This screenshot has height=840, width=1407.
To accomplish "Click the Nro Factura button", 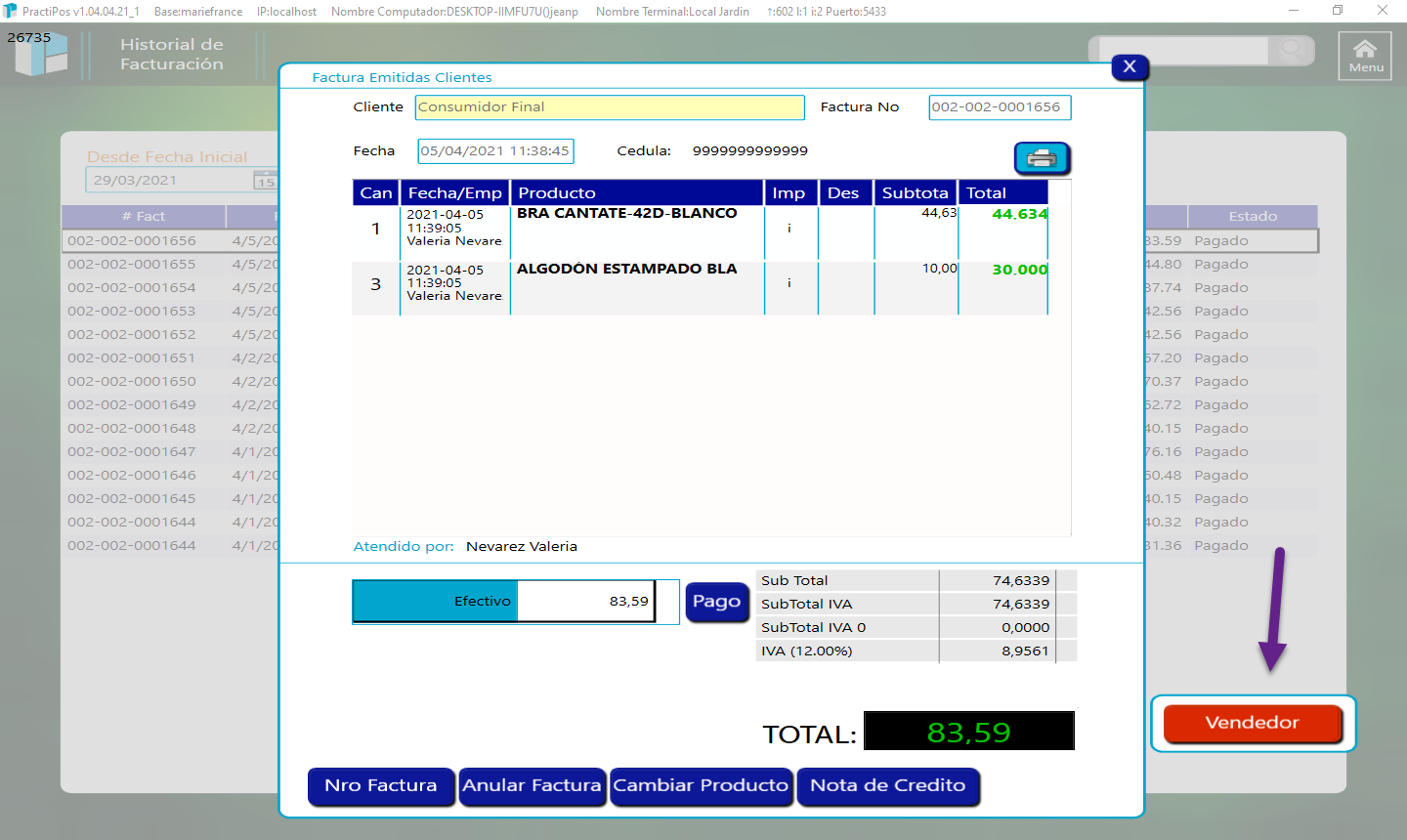I will pyautogui.click(x=381, y=786).
